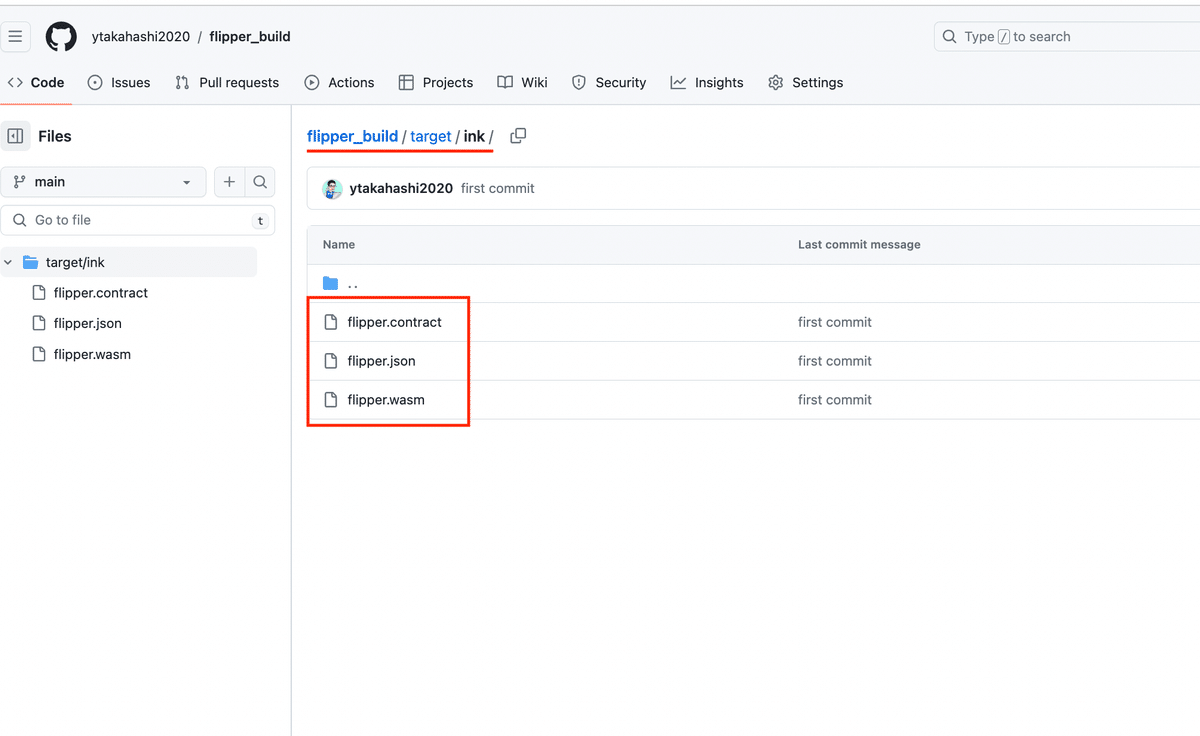Click the file icon beside flipper.wasm in list
The height and width of the screenshot is (736, 1200).
[x=331, y=400]
